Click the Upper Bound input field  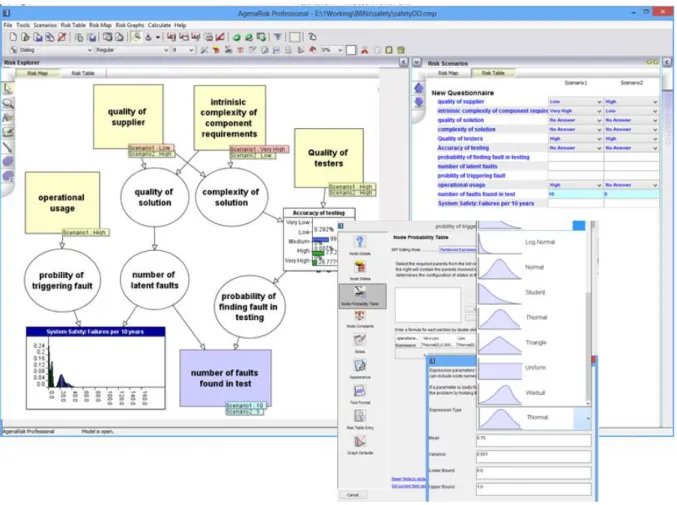(533, 489)
